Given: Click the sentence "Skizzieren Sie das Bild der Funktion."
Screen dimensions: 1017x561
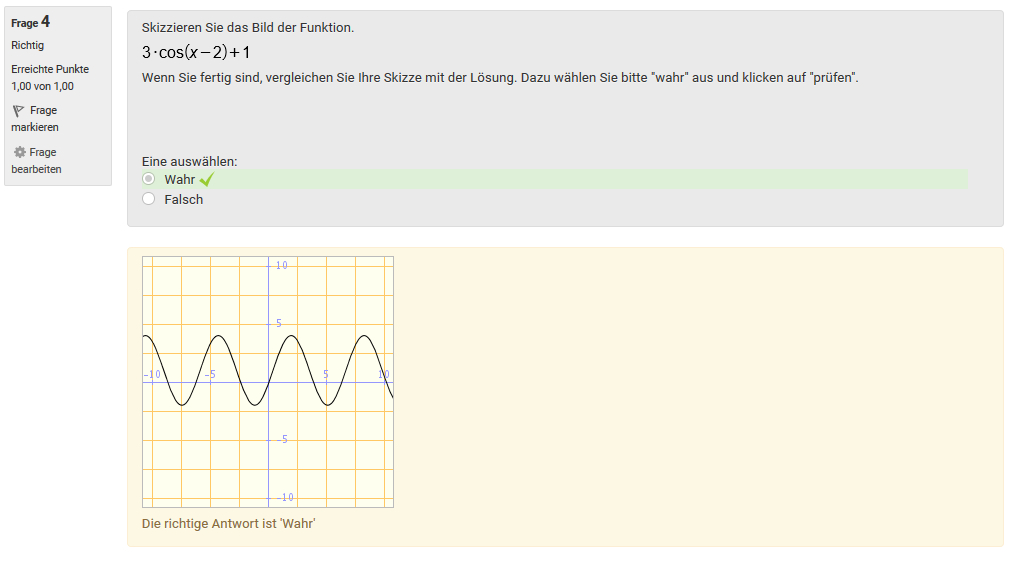Looking at the screenshot, I should (248, 27).
